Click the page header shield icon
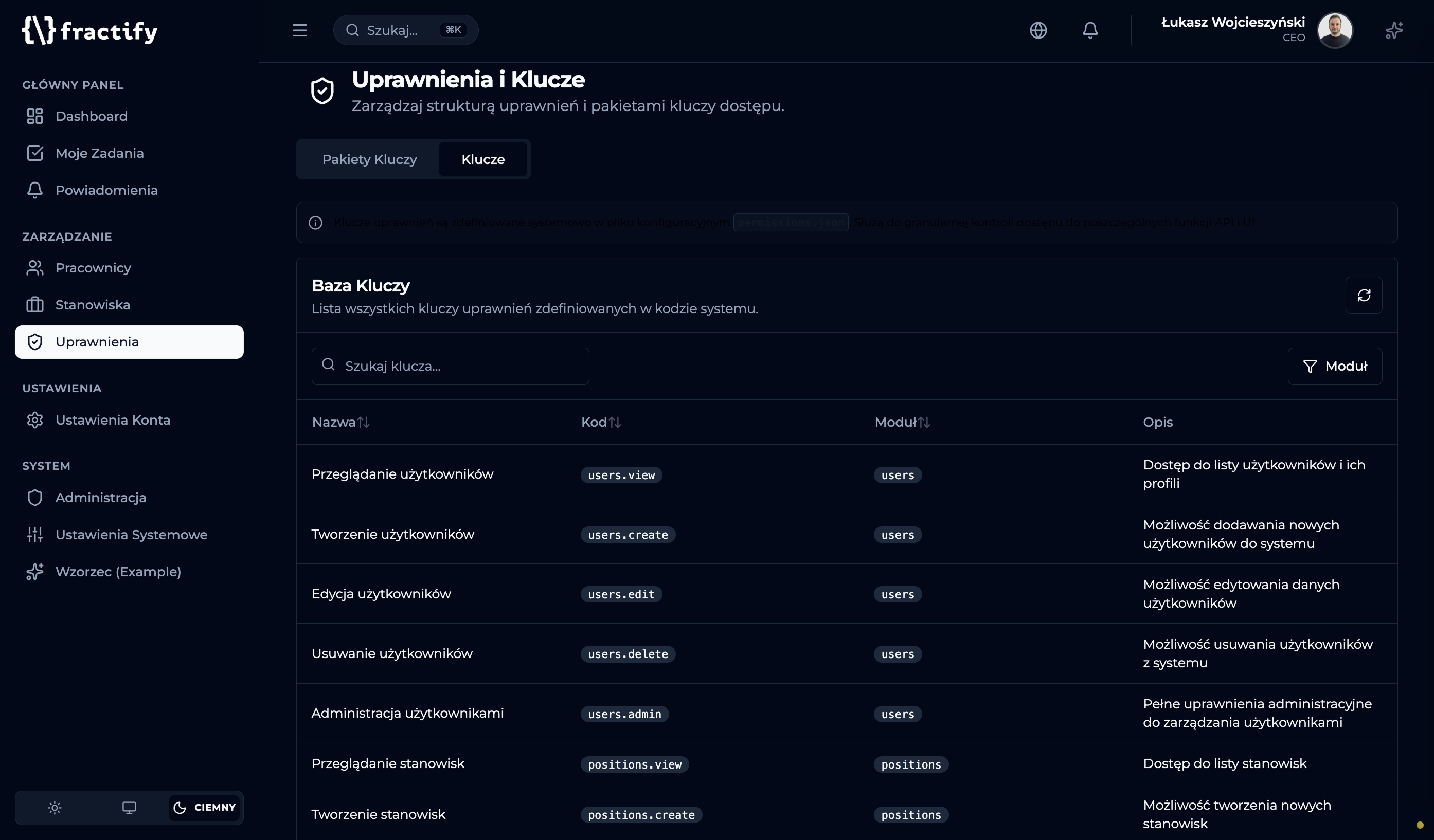This screenshot has width=1434, height=840. [322, 90]
